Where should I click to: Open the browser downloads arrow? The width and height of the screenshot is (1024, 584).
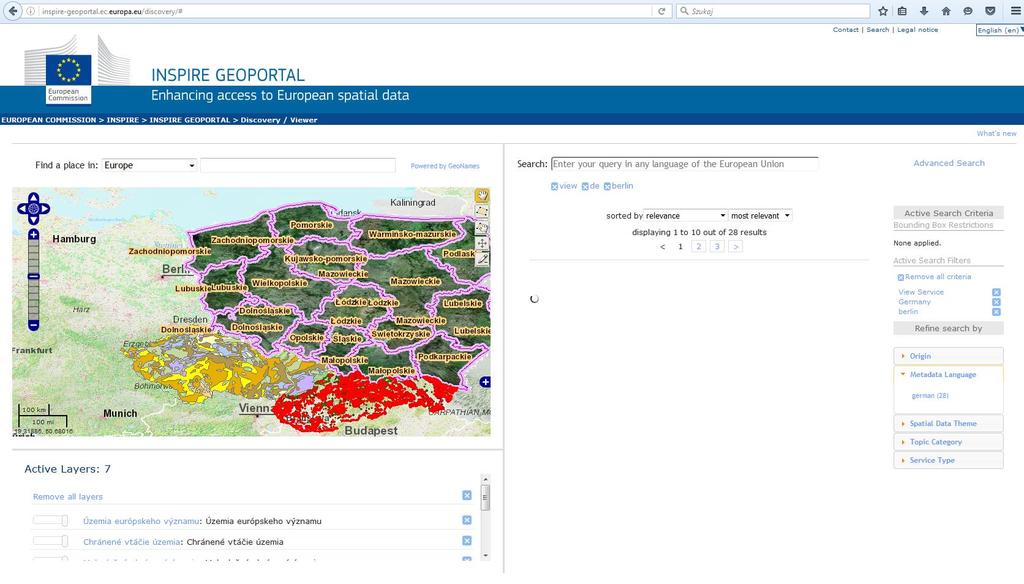(x=923, y=11)
